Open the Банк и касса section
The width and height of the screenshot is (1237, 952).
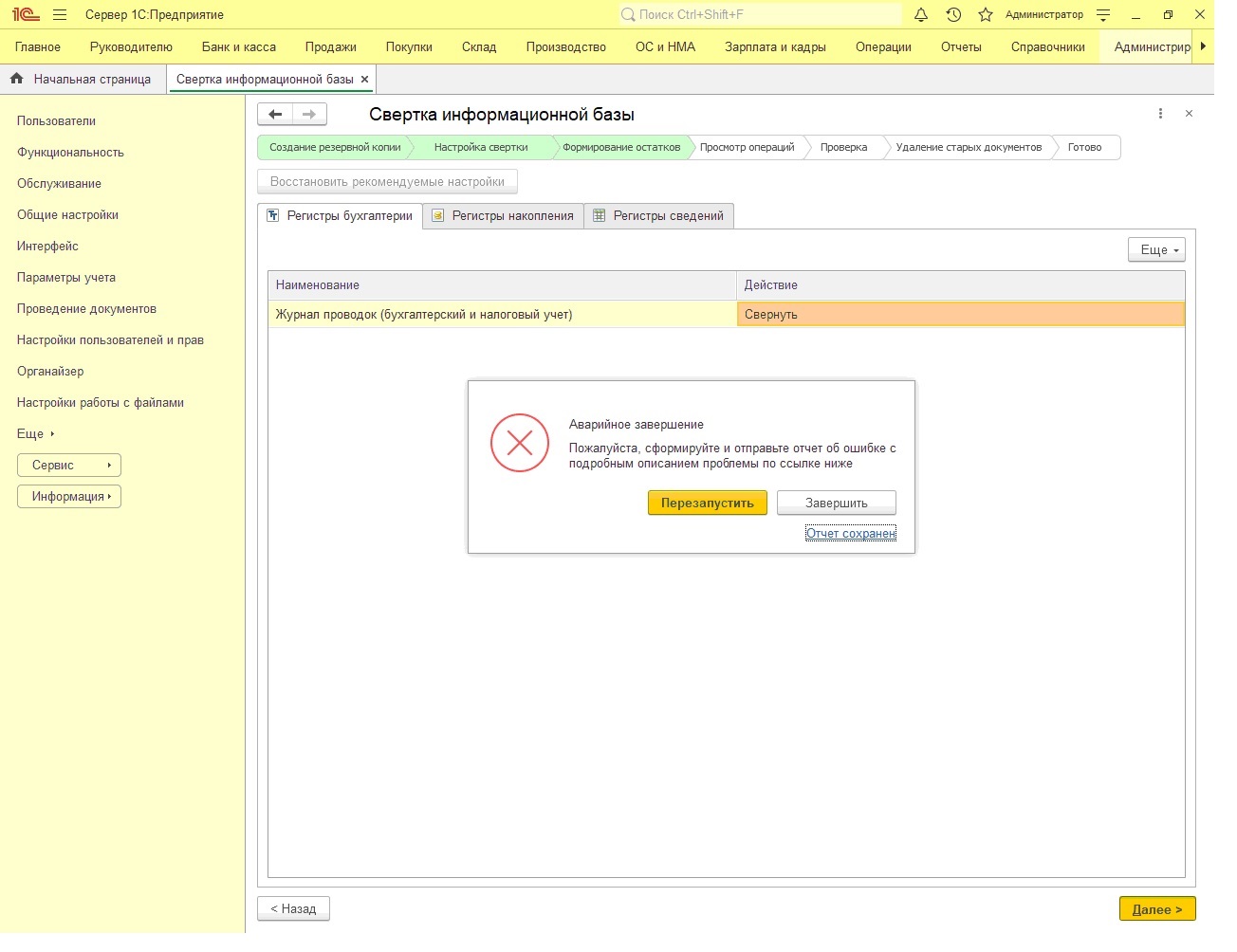click(239, 46)
